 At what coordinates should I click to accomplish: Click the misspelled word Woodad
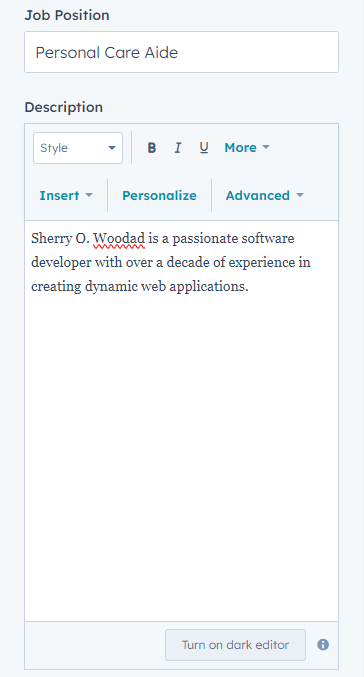click(x=119, y=239)
